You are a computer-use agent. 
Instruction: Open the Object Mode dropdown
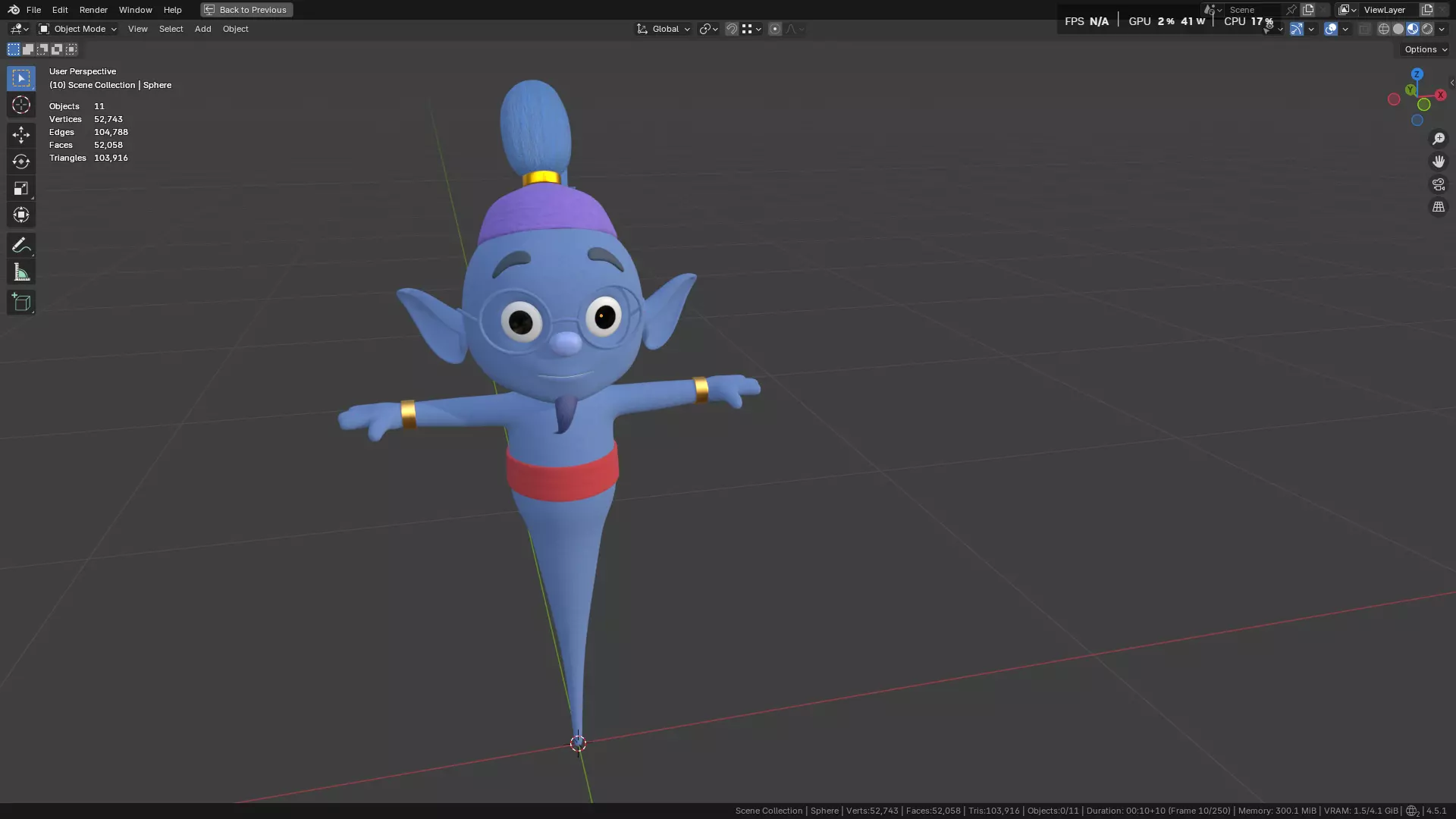pos(78,29)
